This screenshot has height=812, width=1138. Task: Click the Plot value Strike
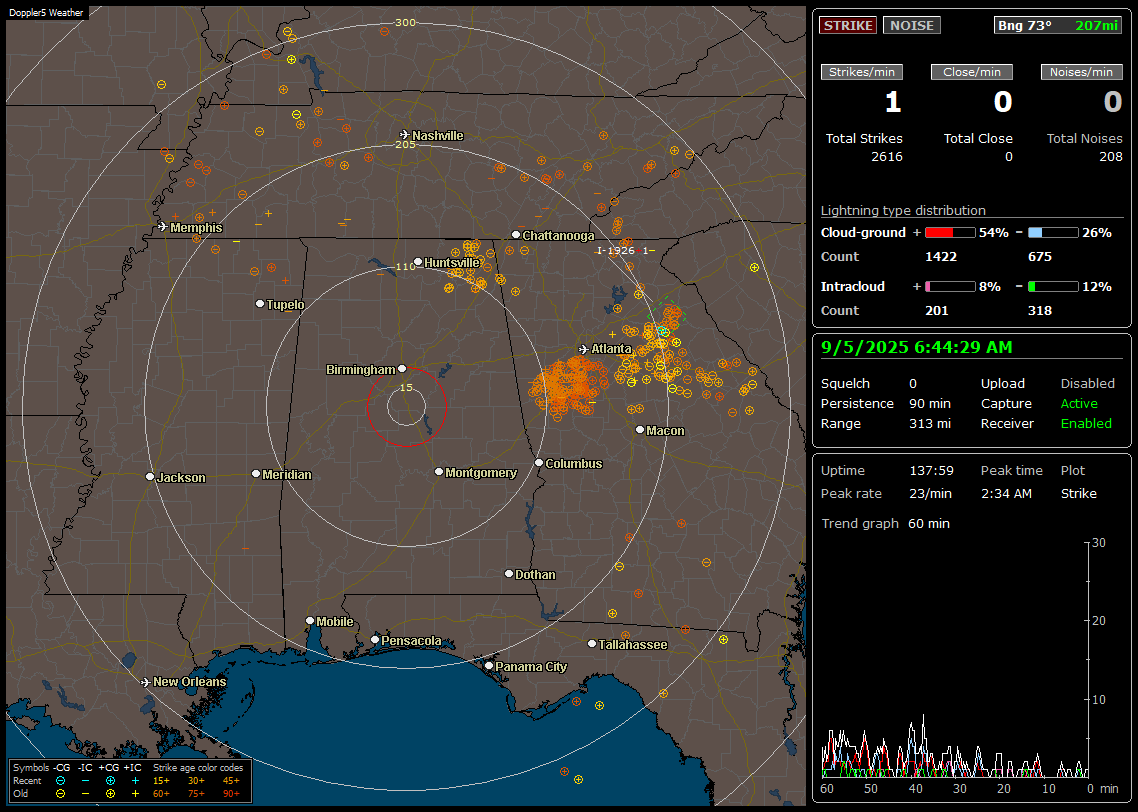[x=1078, y=493]
